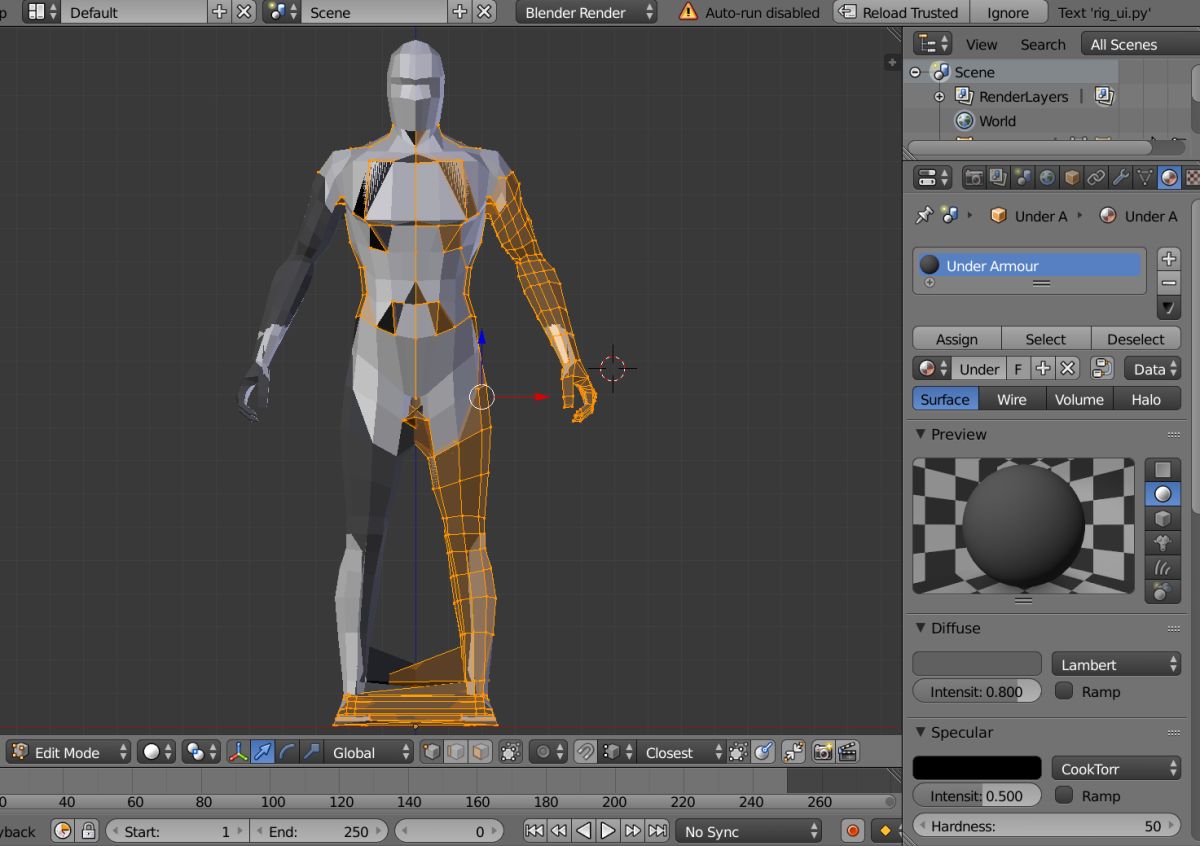The image size is (1200, 846).
Task: Click the black specular color swatch
Action: (976, 768)
